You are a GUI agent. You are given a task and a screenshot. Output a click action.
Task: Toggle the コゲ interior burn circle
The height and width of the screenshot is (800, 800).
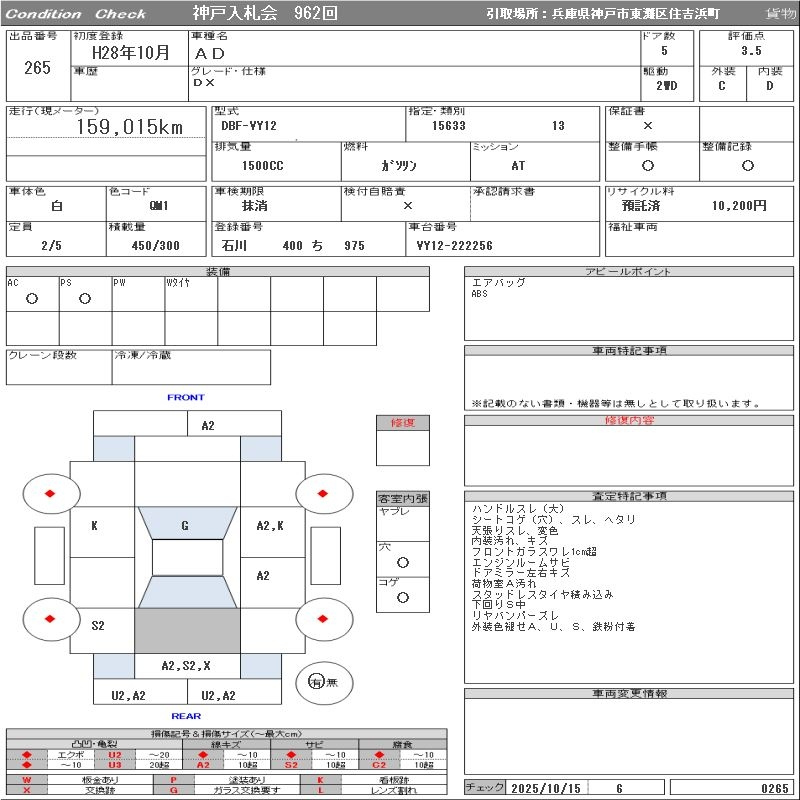[x=402, y=597]
